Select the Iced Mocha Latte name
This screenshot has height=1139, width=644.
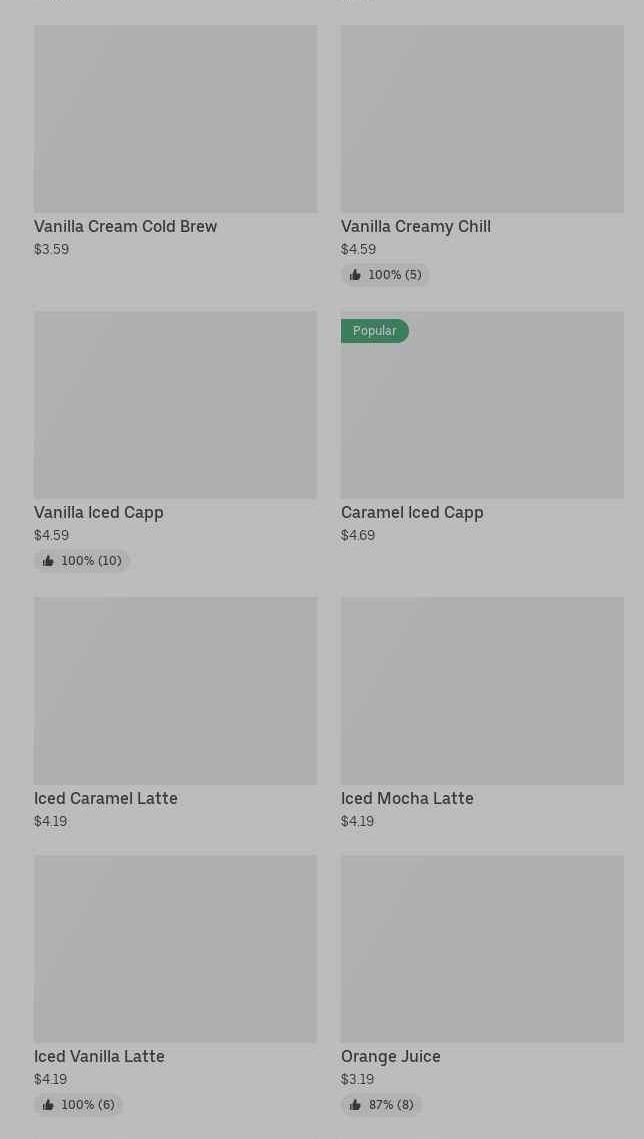click(407, 798)
